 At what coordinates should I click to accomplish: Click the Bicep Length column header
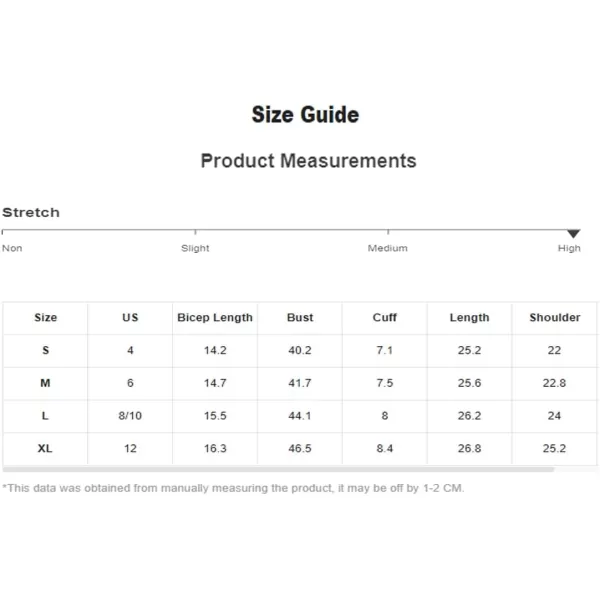click(215, 318)
